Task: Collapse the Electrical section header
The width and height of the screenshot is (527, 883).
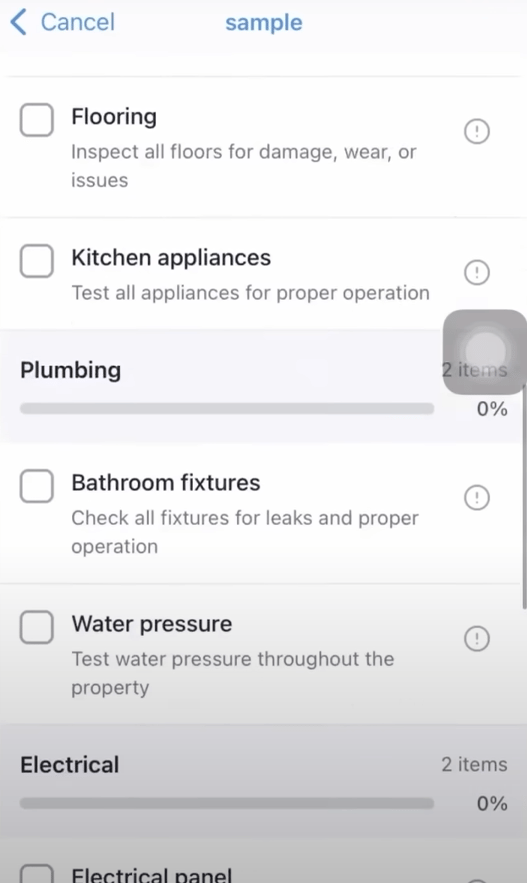Action: pos(264,781)
